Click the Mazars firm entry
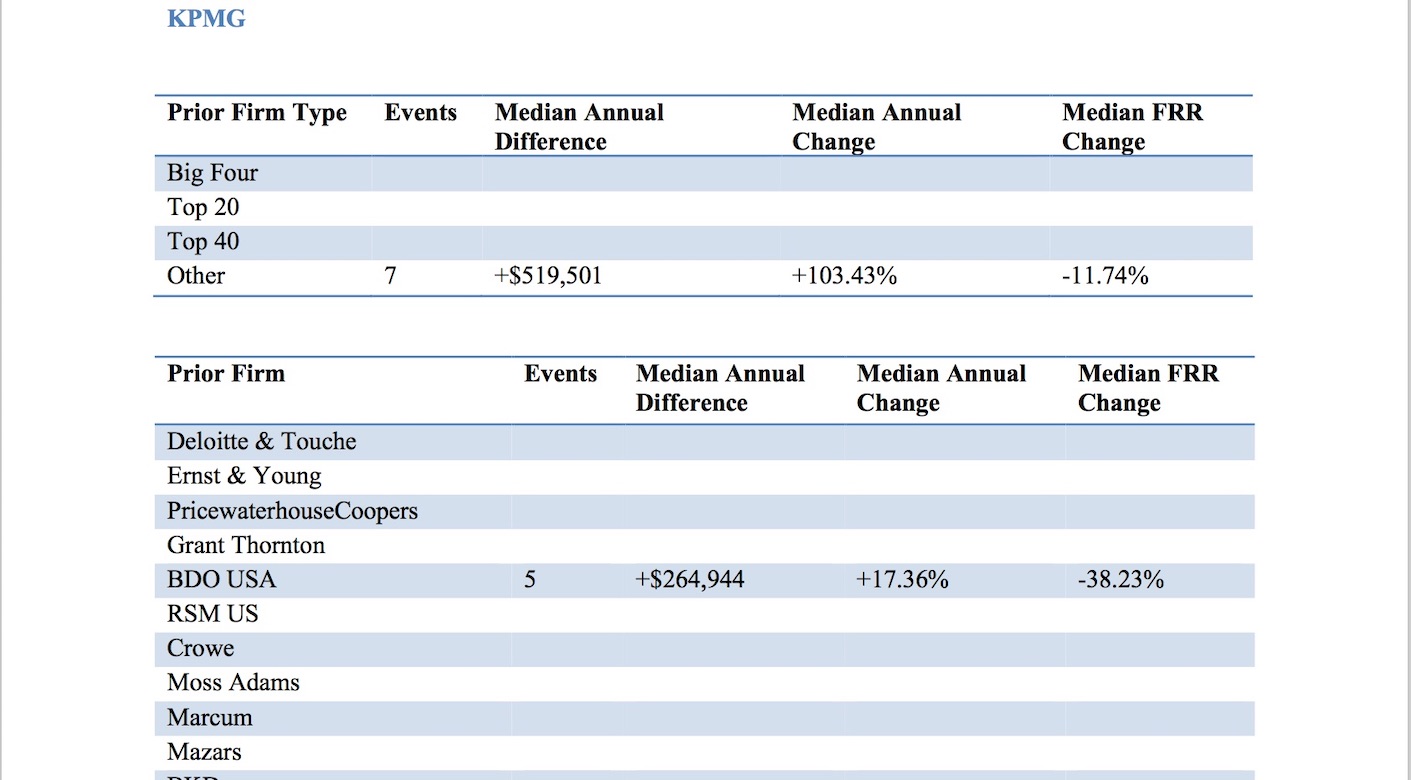 (x=204, y=752)
